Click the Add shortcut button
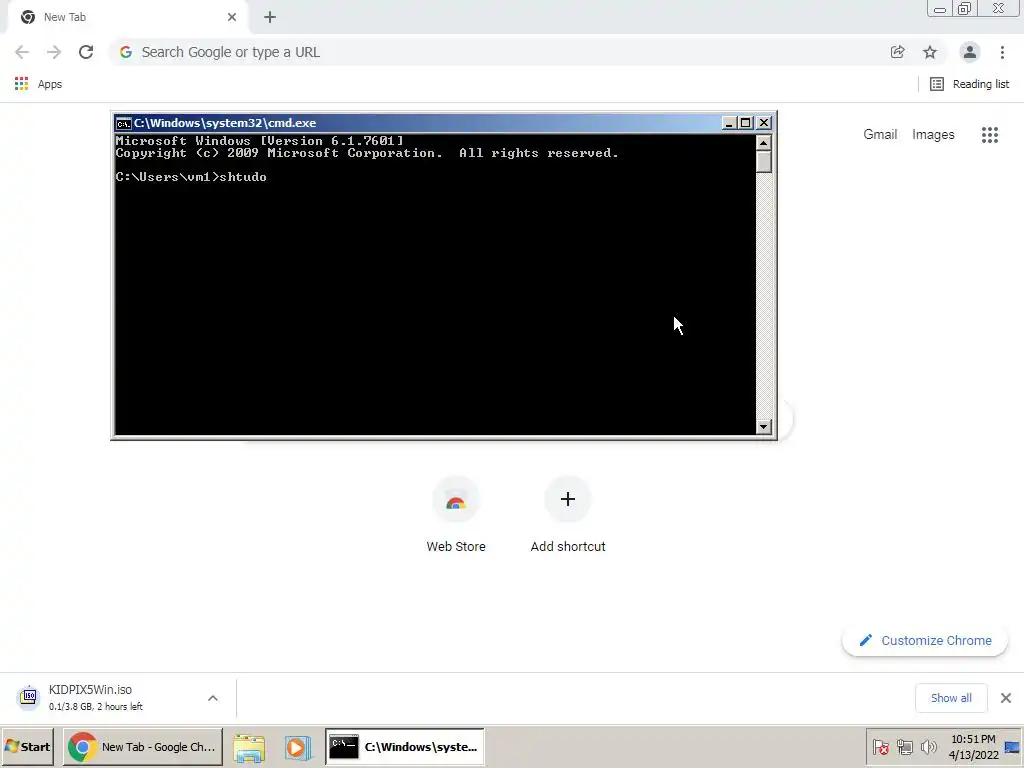This screenshot has height=768, width=1024. [568, 516]
